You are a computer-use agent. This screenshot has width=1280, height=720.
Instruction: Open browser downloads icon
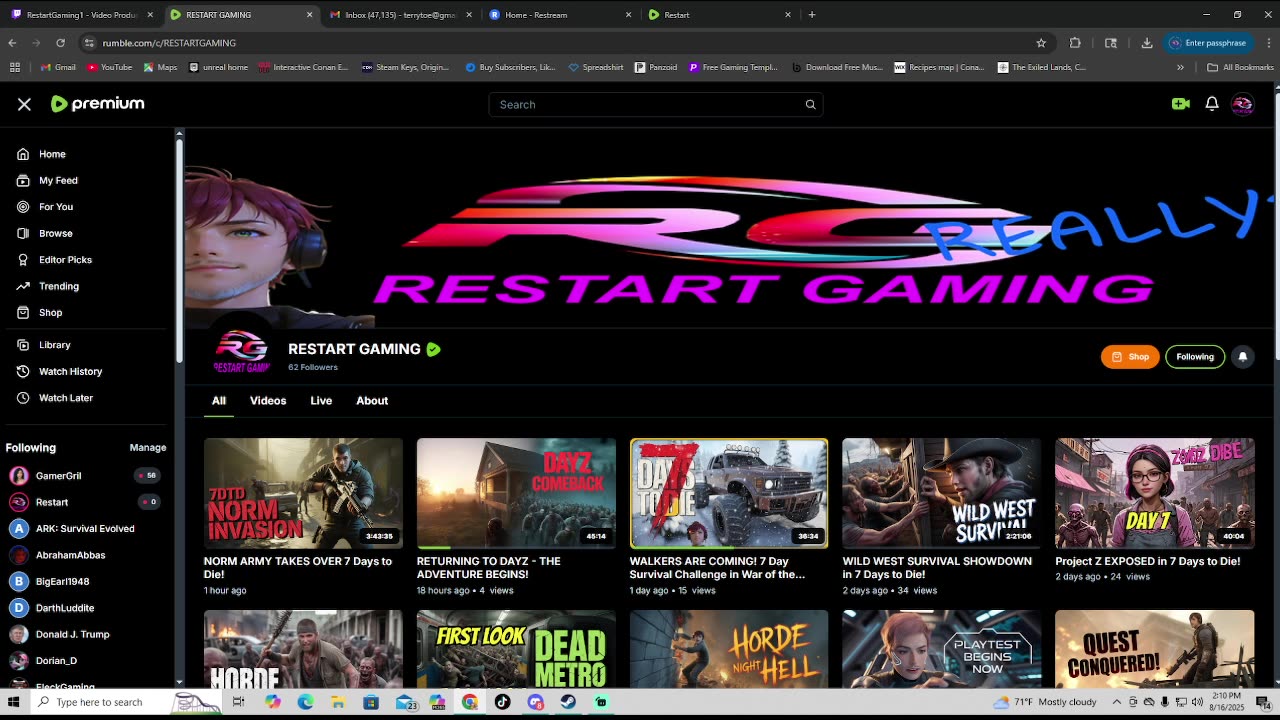point(1146,43)
